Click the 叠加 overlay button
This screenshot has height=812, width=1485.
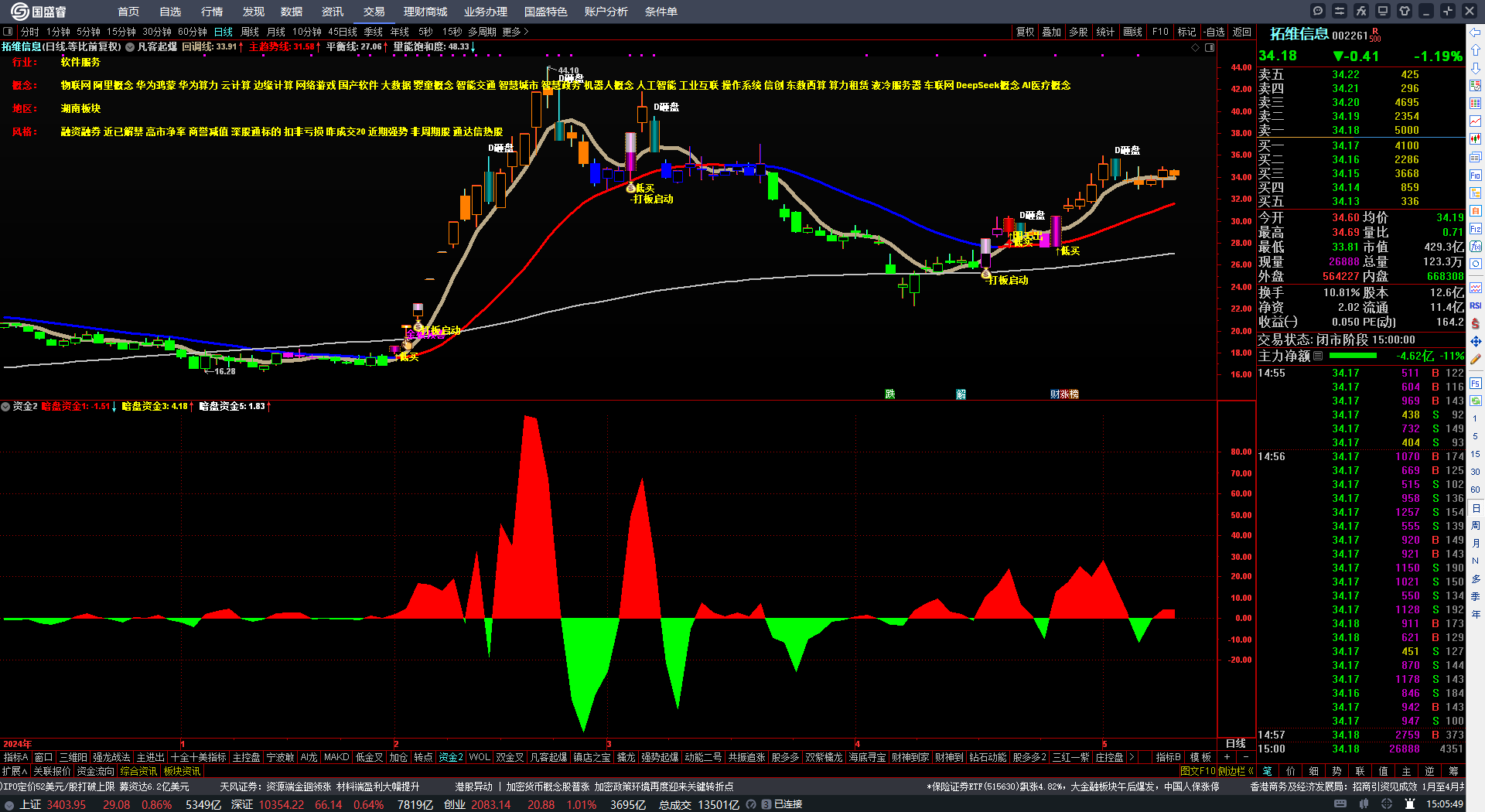tap(1052, 32)
